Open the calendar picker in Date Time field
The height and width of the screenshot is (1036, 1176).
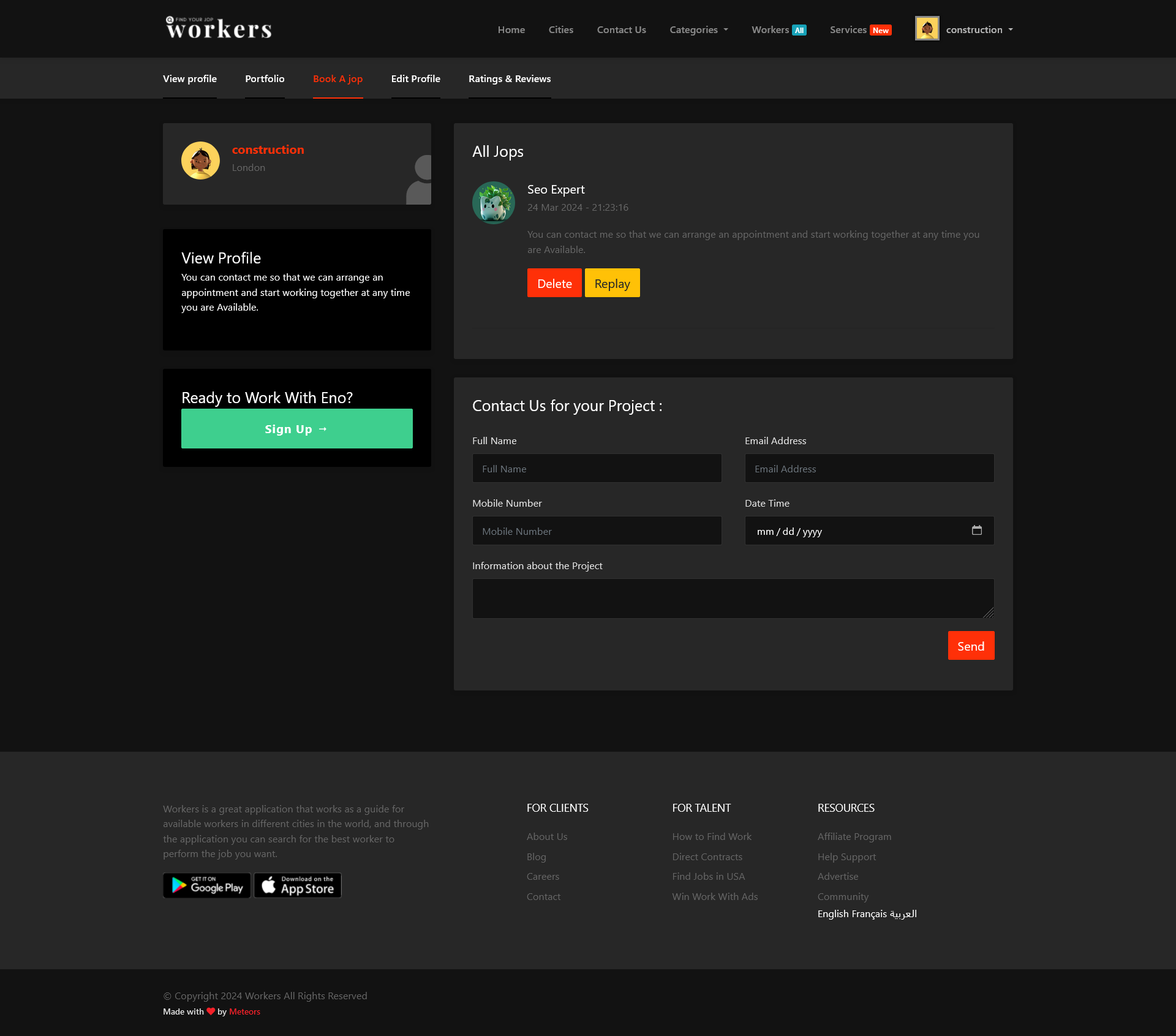pyautogui.click(x=976, y=531)
